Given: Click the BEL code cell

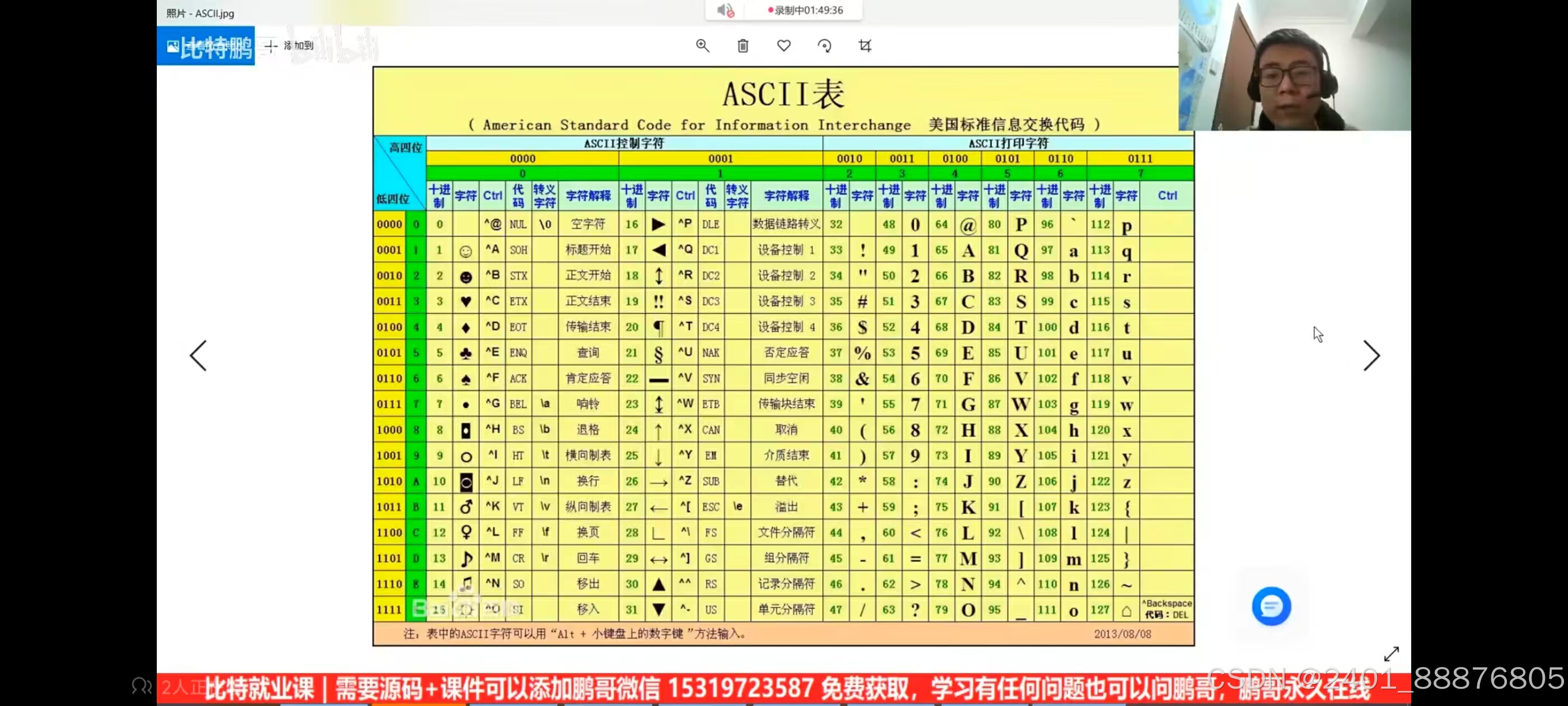Looking at the screenshot, I should [518, 404].
